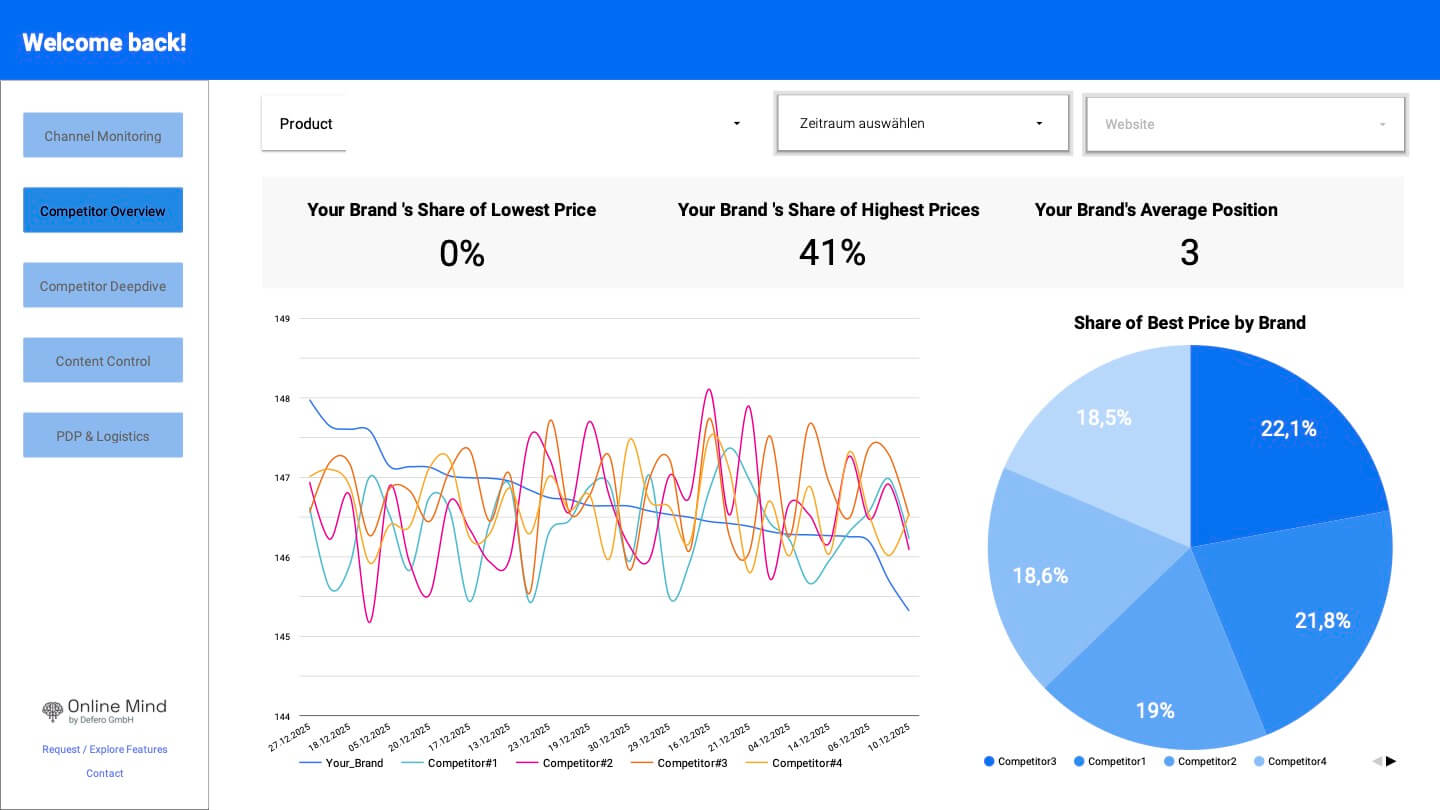Image resolution: width=1440 pixels, height=810 pixels.
Task: Switch to Channel Monitoring section
Action: tap(102, 135)
